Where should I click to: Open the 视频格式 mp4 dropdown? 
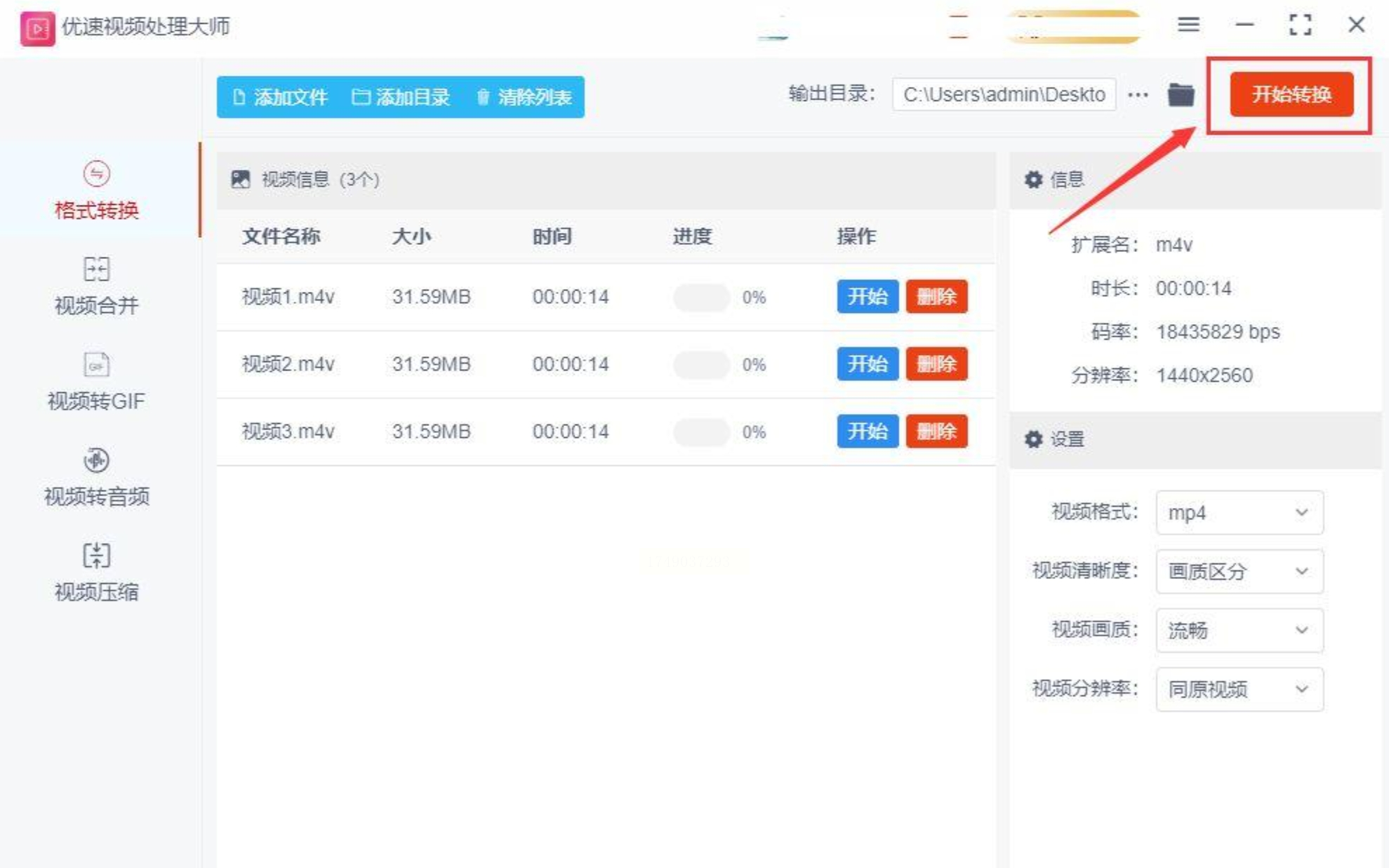point(1239,512)
